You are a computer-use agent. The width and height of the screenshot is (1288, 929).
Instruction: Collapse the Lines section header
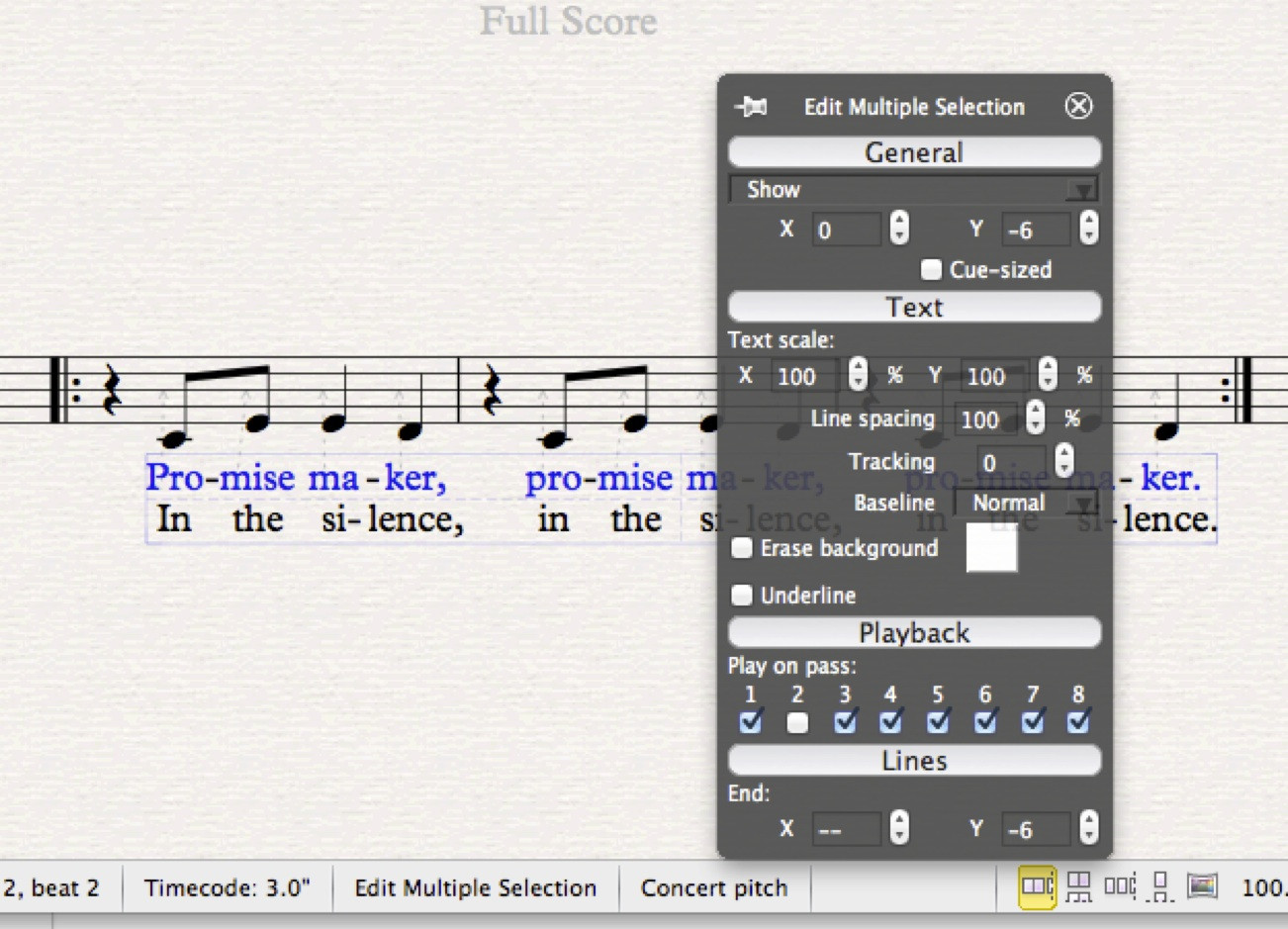point(914,761)
